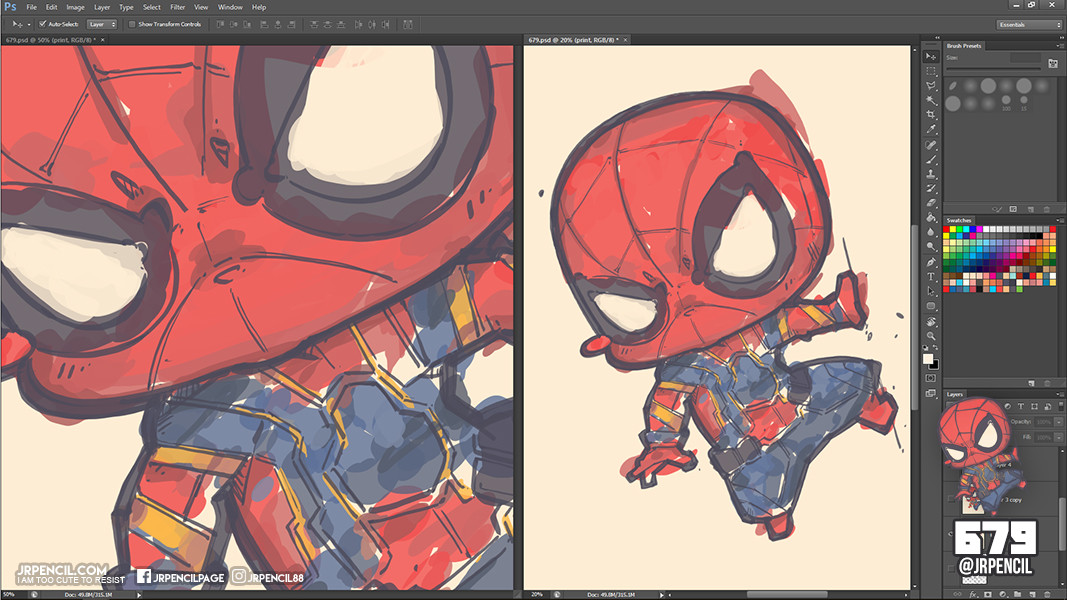Choose the pure red swatch, first in top row
The height and width of the screenshot is (600, 1067).
[947, 230]
